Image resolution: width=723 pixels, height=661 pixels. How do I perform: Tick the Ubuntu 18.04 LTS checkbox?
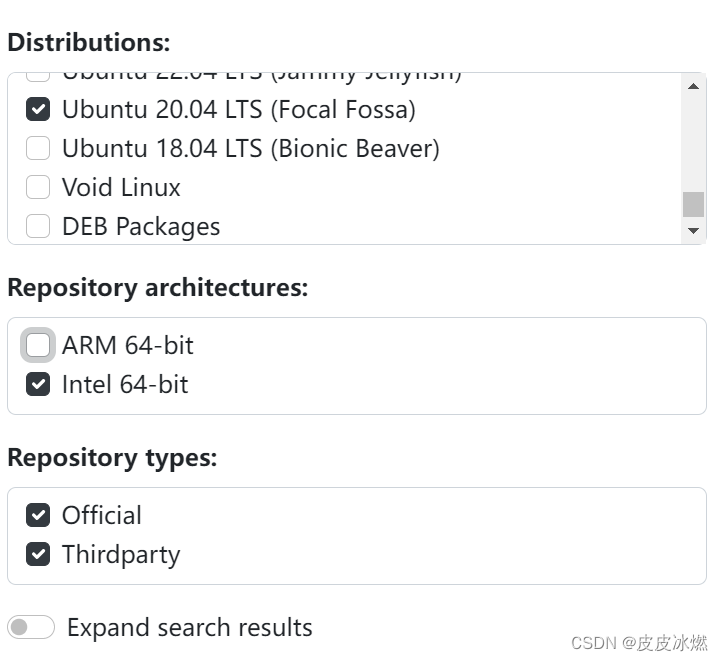coord(38,148)
